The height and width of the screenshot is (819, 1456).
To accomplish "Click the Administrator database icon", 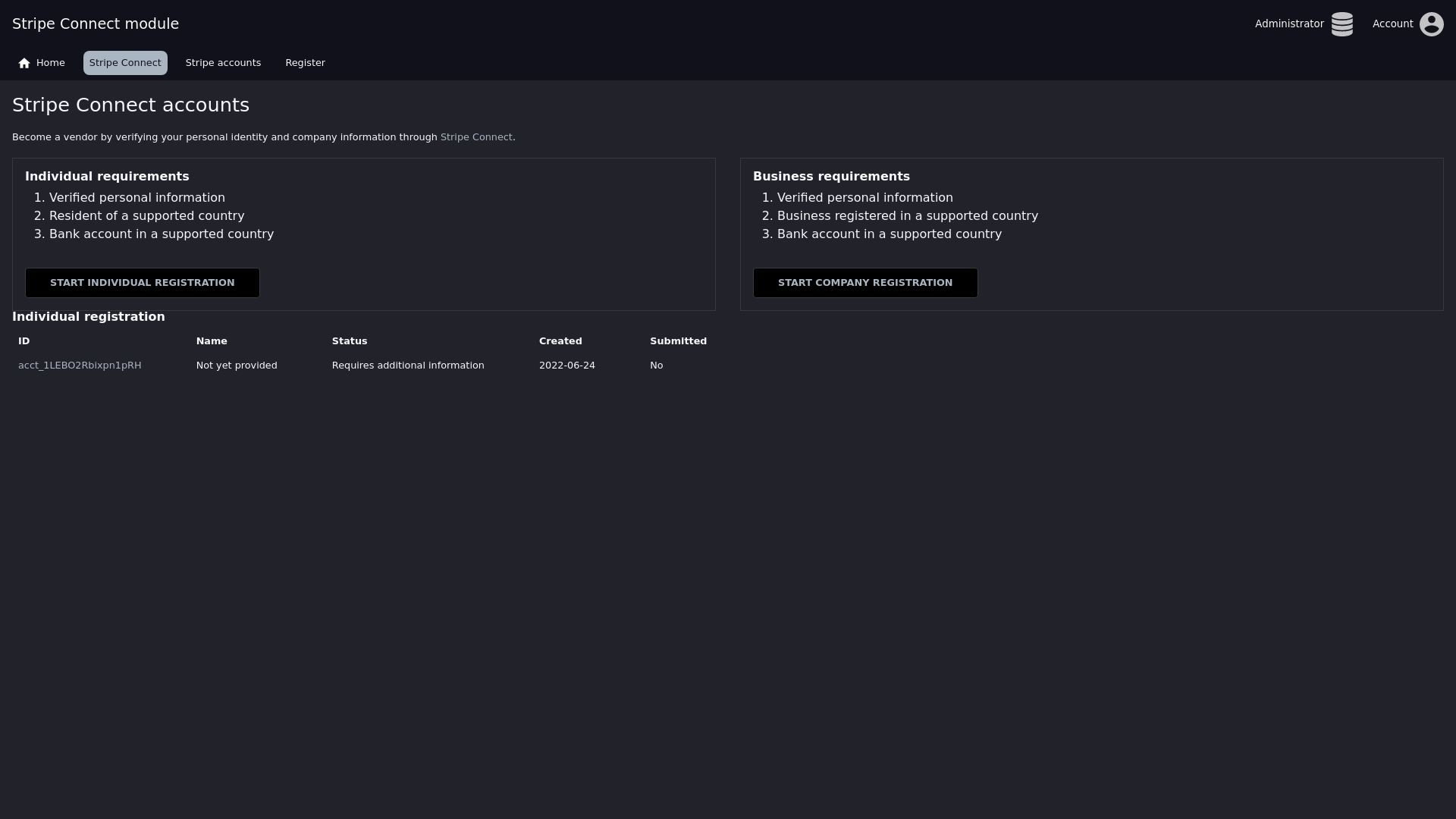I will (1341, 24).
